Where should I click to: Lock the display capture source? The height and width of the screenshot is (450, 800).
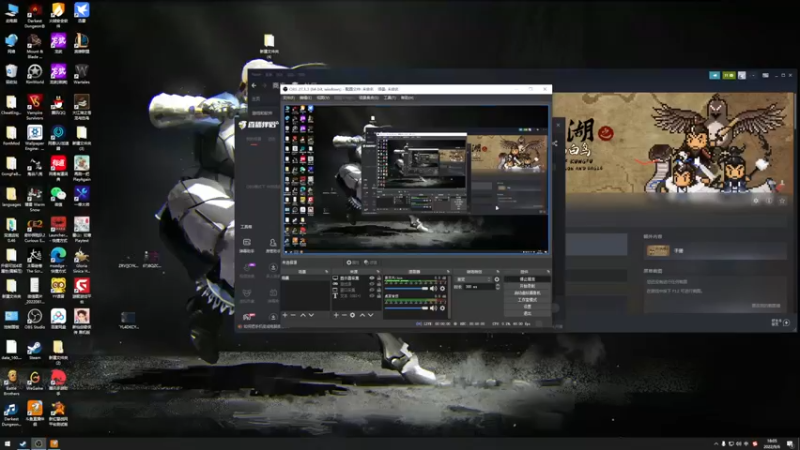coord(379,278)
